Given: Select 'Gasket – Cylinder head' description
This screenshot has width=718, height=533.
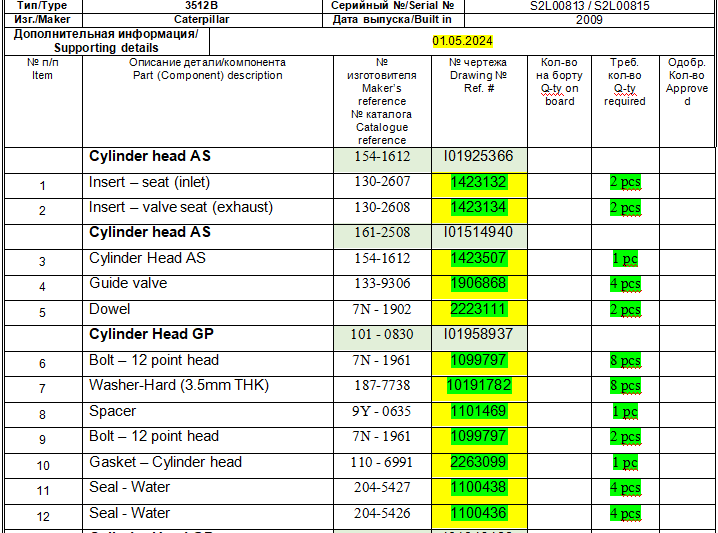Looking at the screenshot, I should [165, 462].
